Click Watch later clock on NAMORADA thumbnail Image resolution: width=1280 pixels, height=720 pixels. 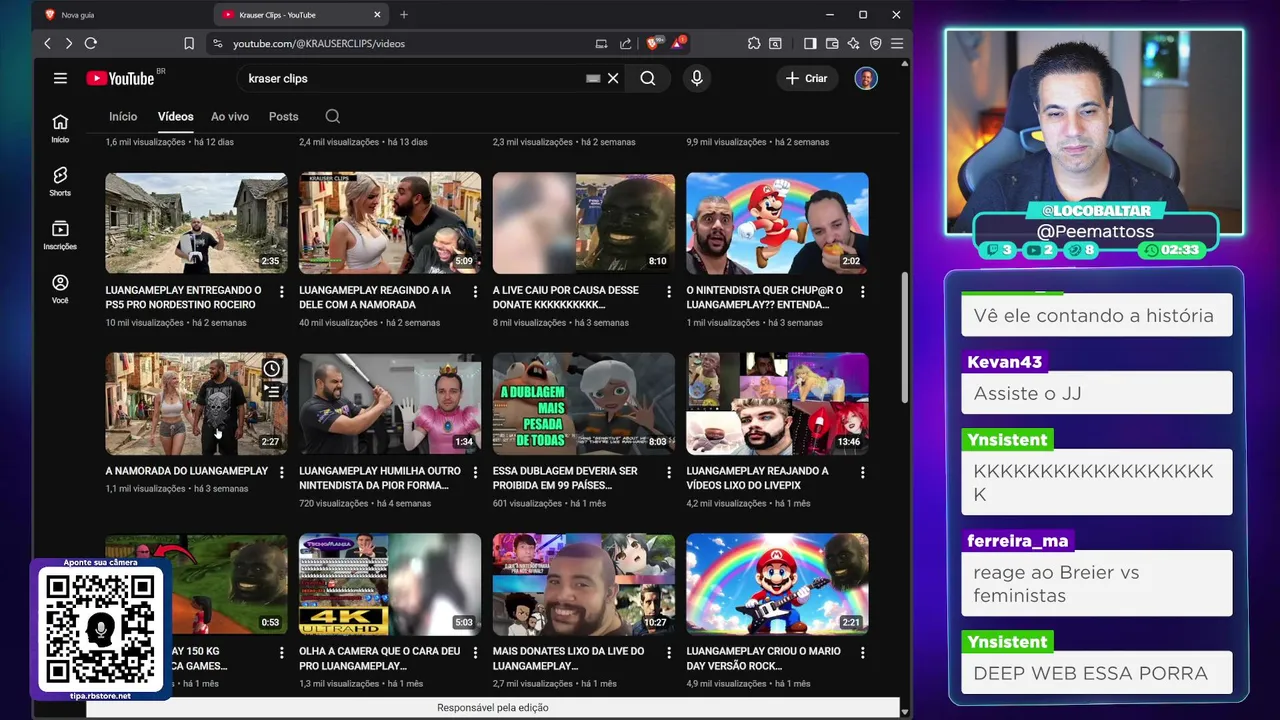[272, 369]
